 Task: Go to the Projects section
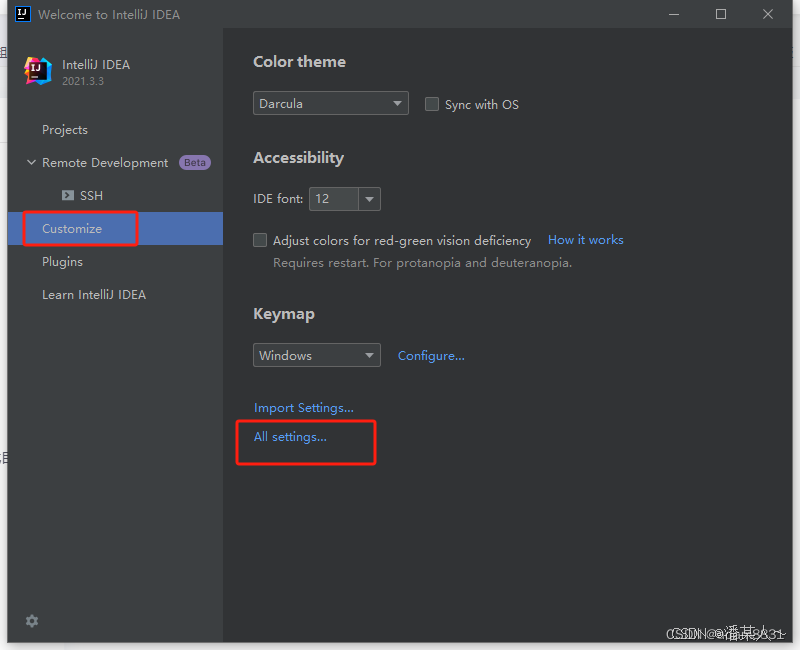click(x=65, y=130)
